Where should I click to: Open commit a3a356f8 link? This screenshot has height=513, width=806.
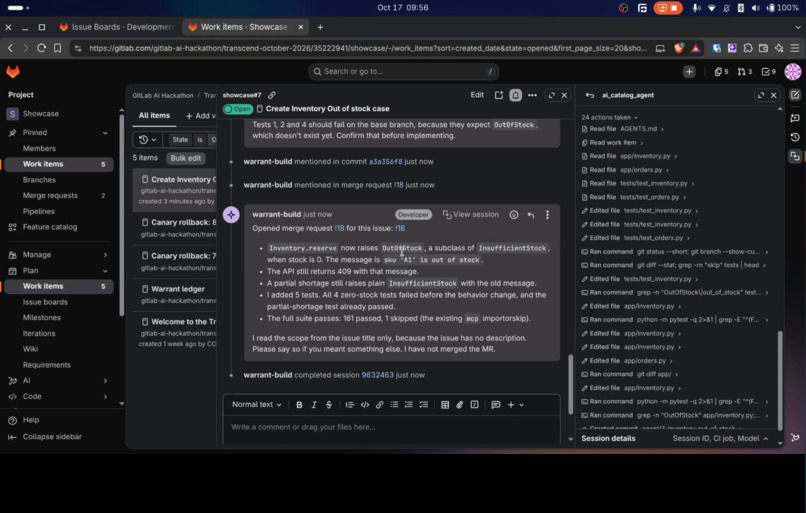click(x=386, y=161)
